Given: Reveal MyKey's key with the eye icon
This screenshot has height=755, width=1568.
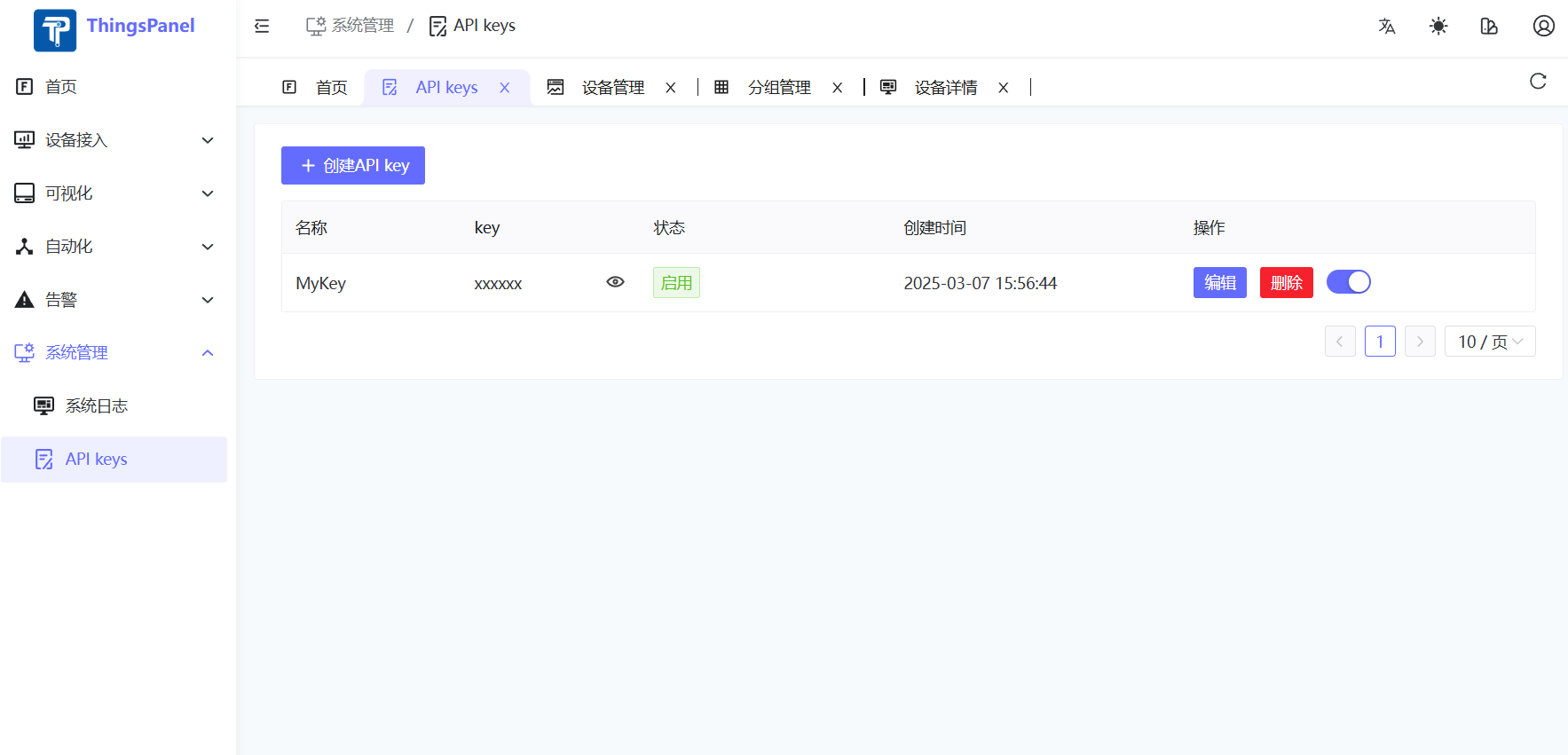Looking at the screenshot, I should [615, 282].
